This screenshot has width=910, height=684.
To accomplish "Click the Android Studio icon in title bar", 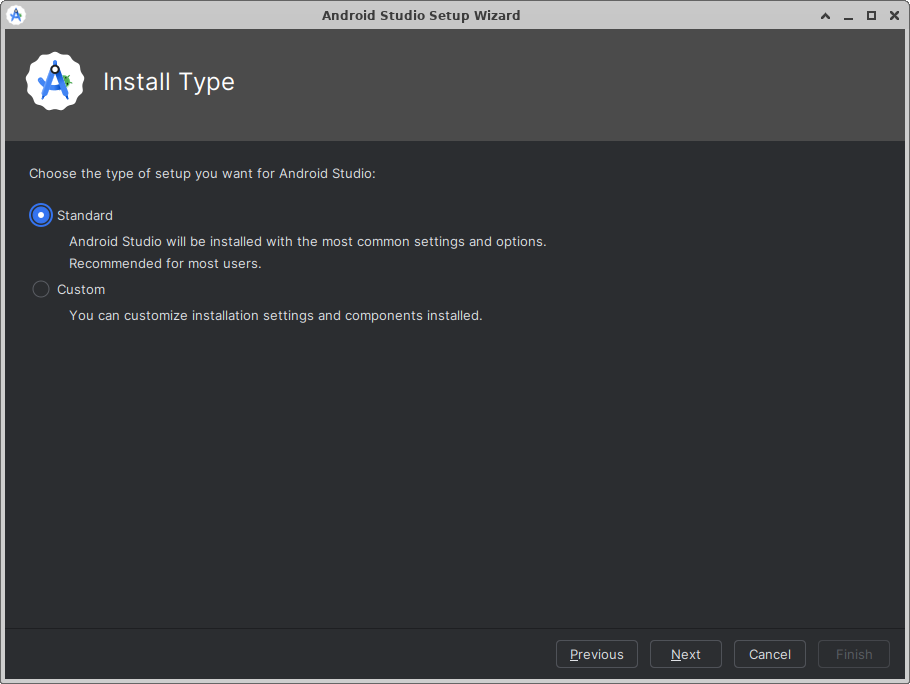I will (x=16, y=15).
